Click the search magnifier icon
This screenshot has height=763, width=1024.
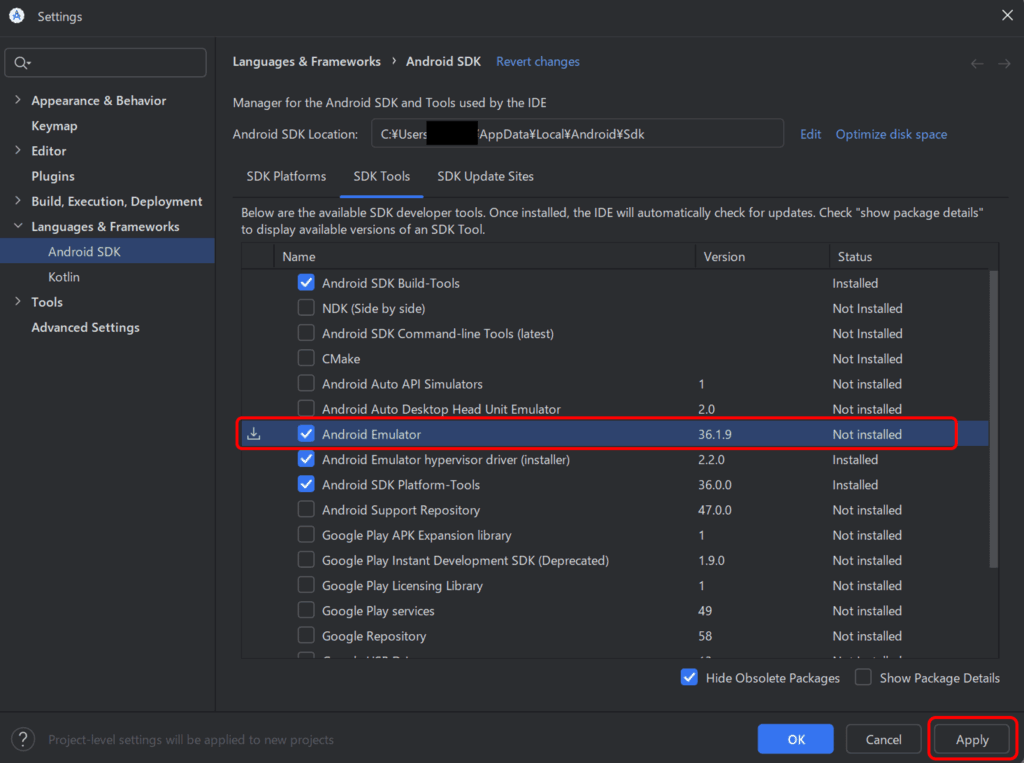[22, 63]
